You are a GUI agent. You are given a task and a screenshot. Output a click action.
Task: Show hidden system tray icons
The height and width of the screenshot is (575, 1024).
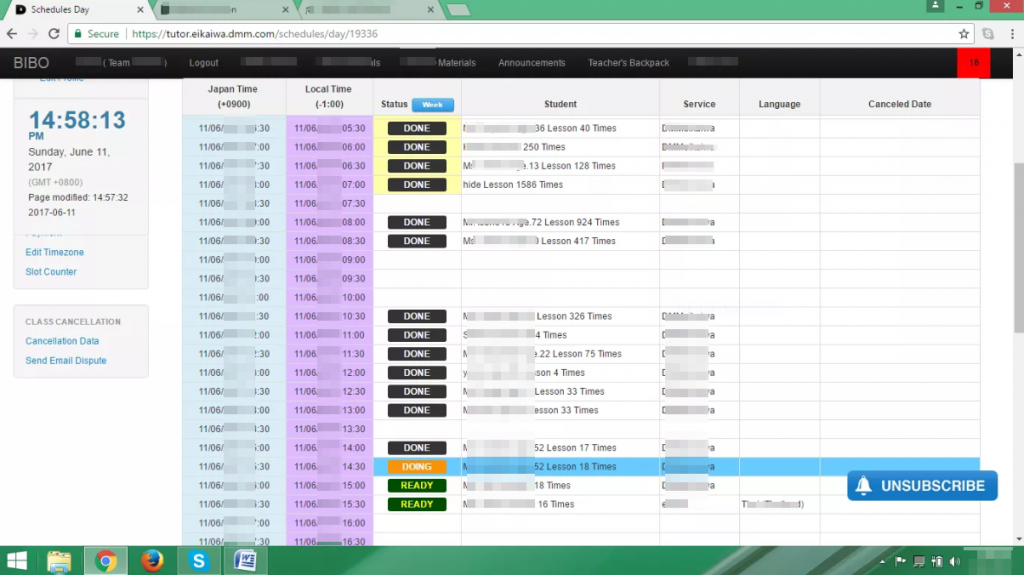tap(883, 561)
